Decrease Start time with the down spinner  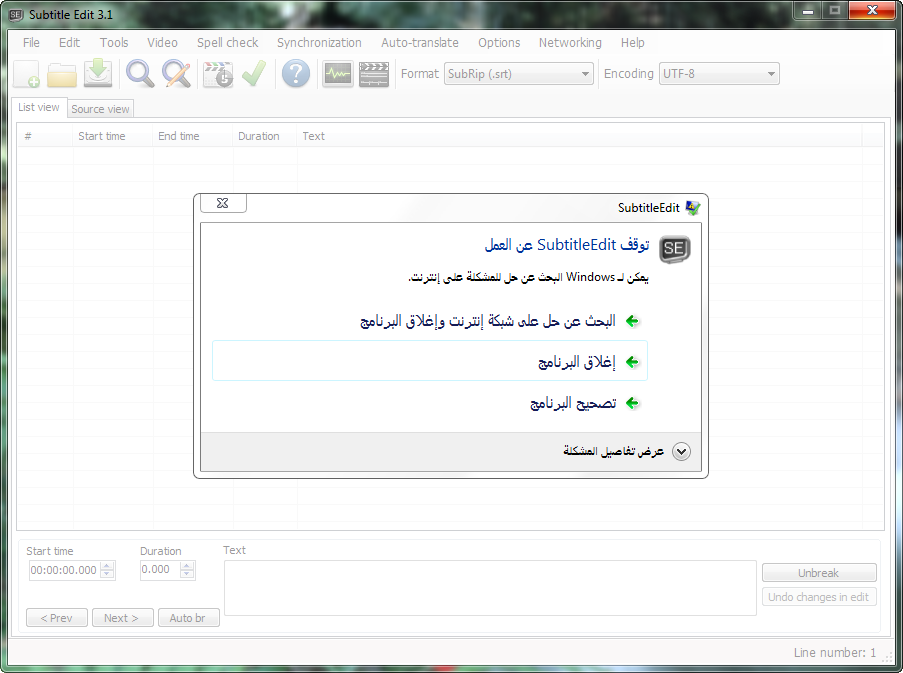pos(107,574)
